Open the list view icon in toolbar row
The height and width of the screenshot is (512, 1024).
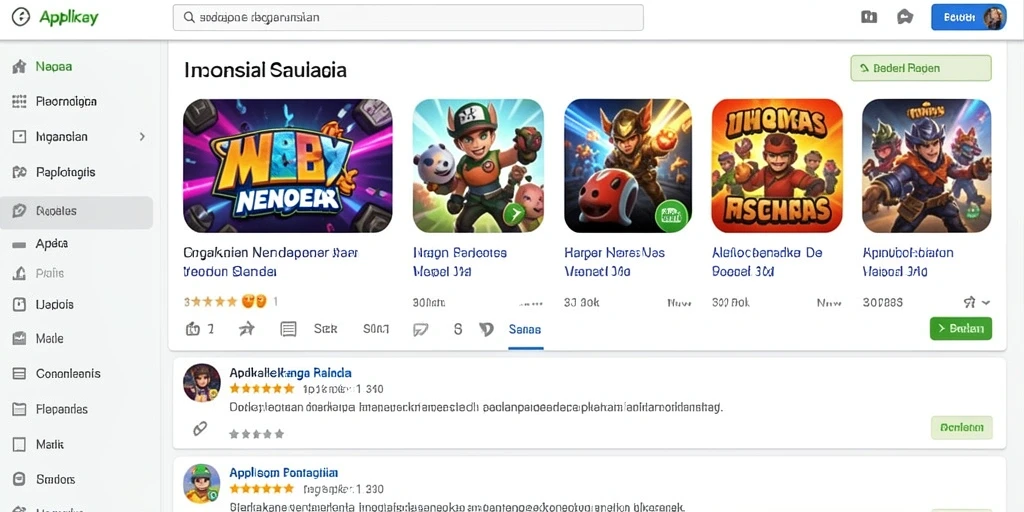[288, 329]
